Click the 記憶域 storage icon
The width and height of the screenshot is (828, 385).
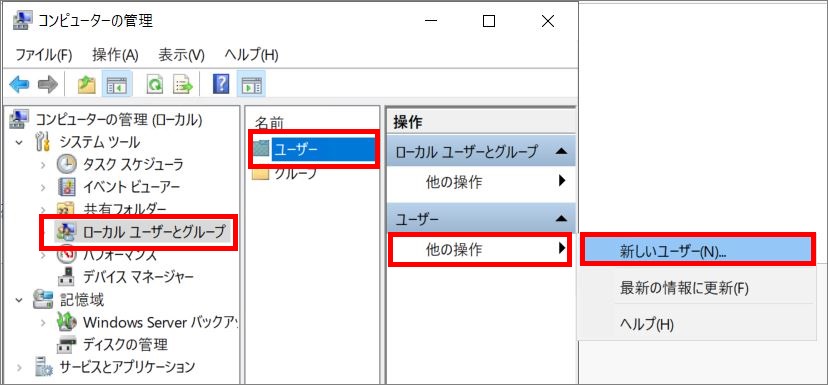(43, 299)
